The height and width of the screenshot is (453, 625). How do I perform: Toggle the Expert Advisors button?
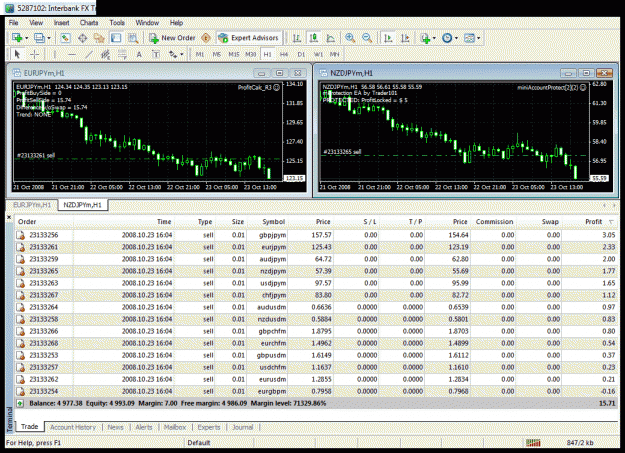(249, 38)
